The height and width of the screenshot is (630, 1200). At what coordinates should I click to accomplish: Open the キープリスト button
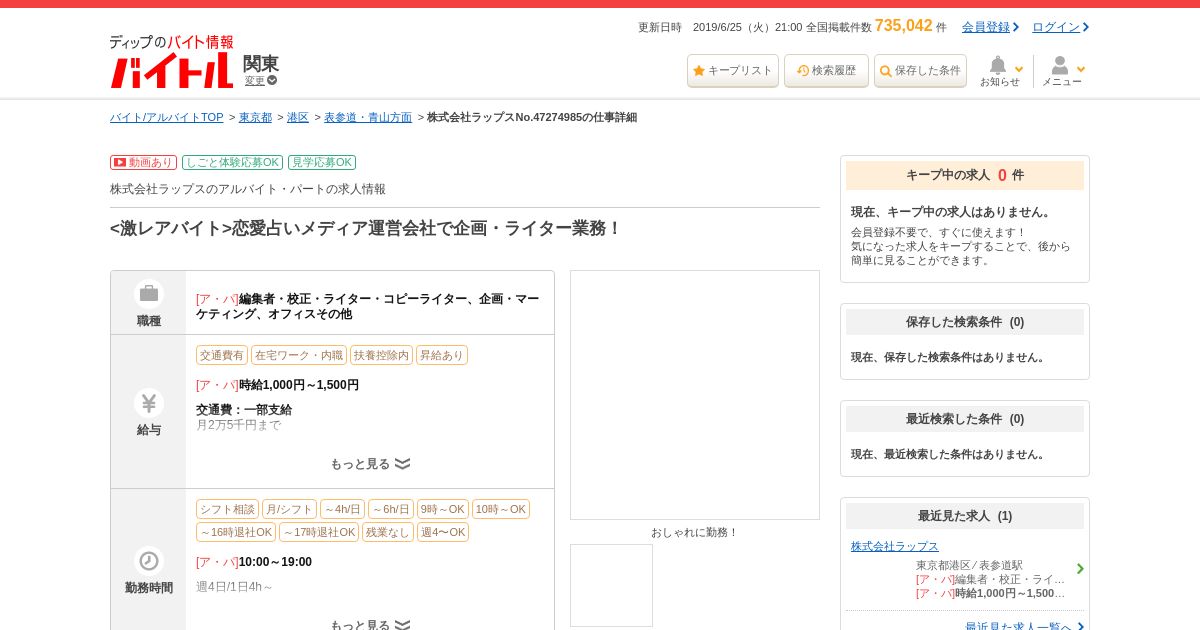point(733,71)
